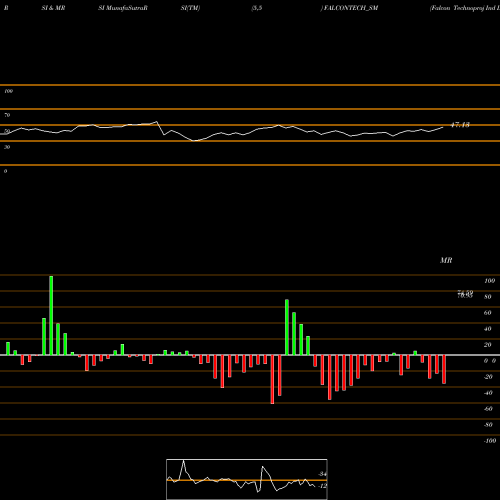
Task: Click the FALCONTECH_SM symbol title text
Action: coord(351,8)
